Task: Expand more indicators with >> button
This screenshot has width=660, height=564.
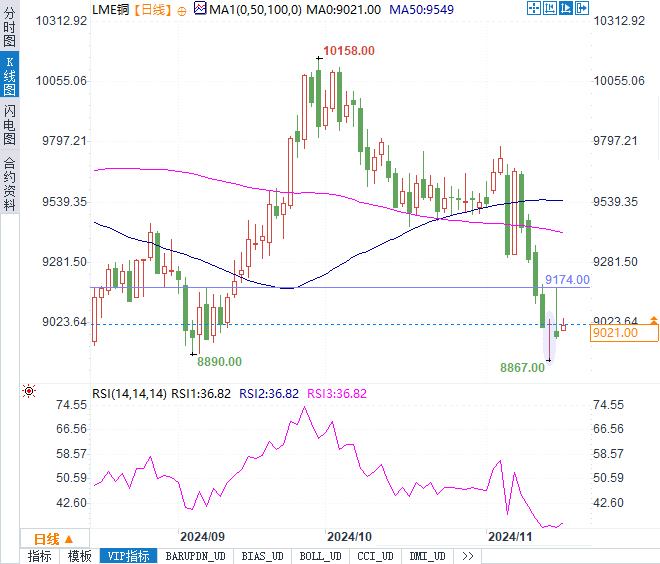Action: [468, 556]
